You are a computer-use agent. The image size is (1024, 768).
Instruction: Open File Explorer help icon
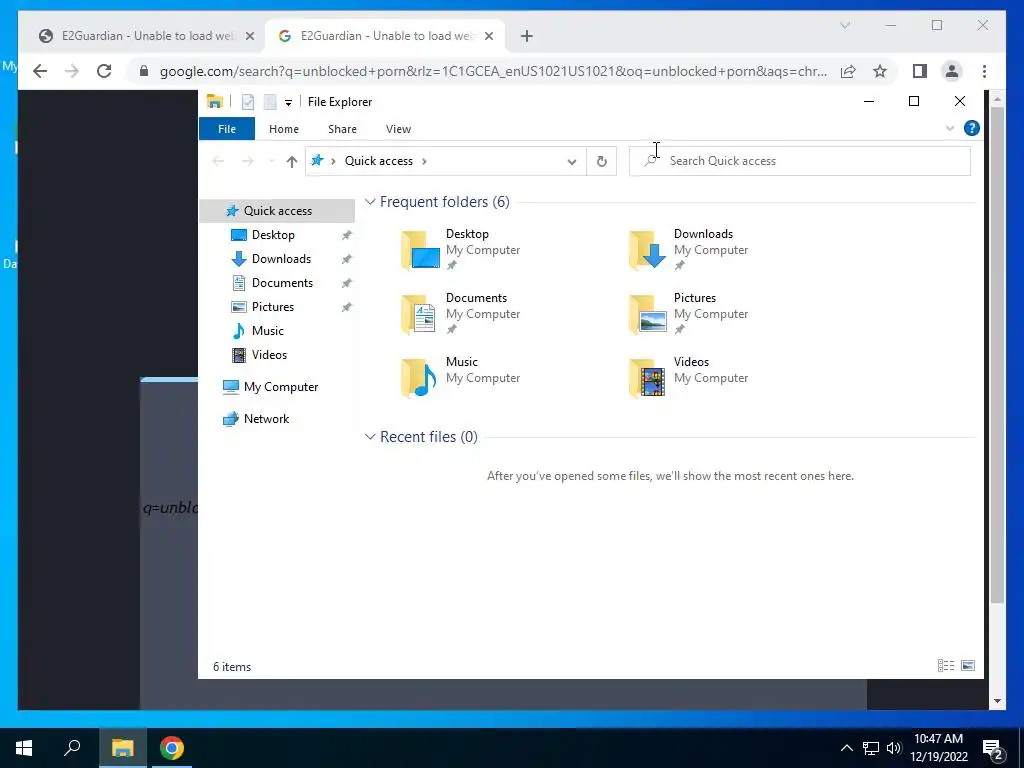pyautogui.click(x=972, y=128)
